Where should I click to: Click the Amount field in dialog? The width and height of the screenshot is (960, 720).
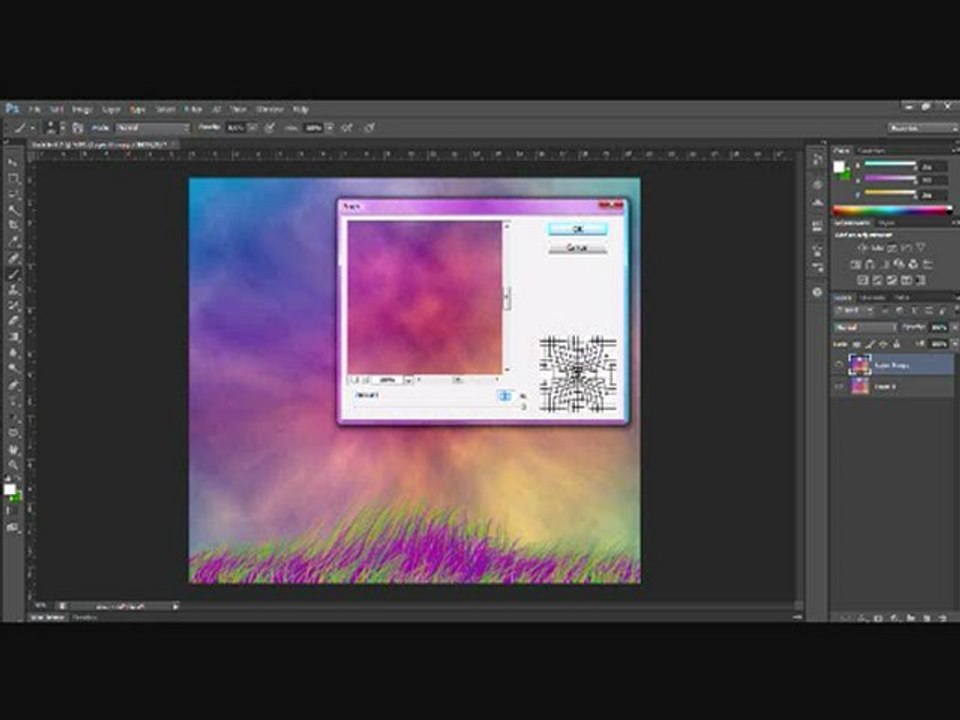(x=504, y=396)
